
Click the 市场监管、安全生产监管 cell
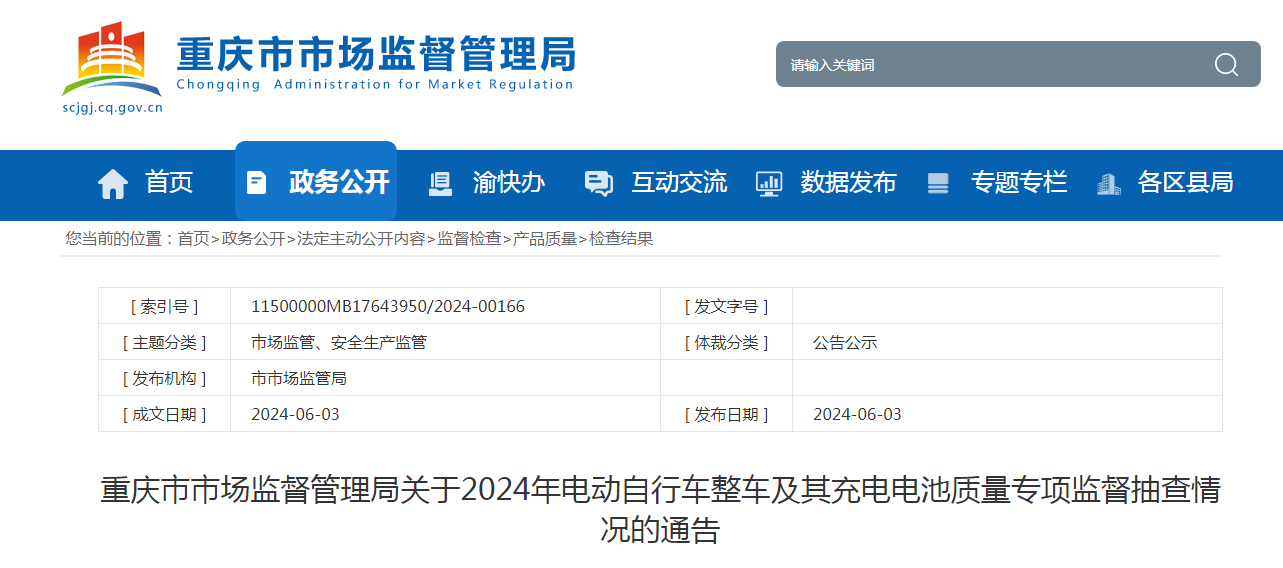[x=339, y=342]
